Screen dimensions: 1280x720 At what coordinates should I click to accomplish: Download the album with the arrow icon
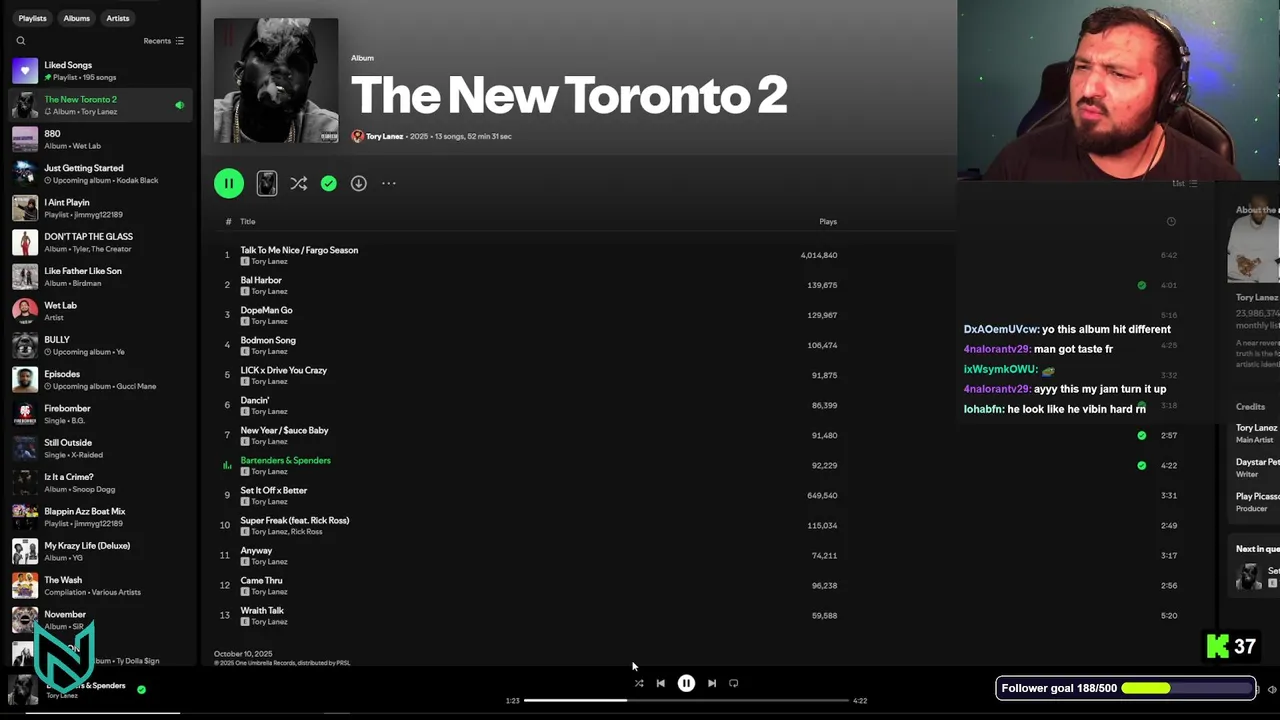pos(358,183)
